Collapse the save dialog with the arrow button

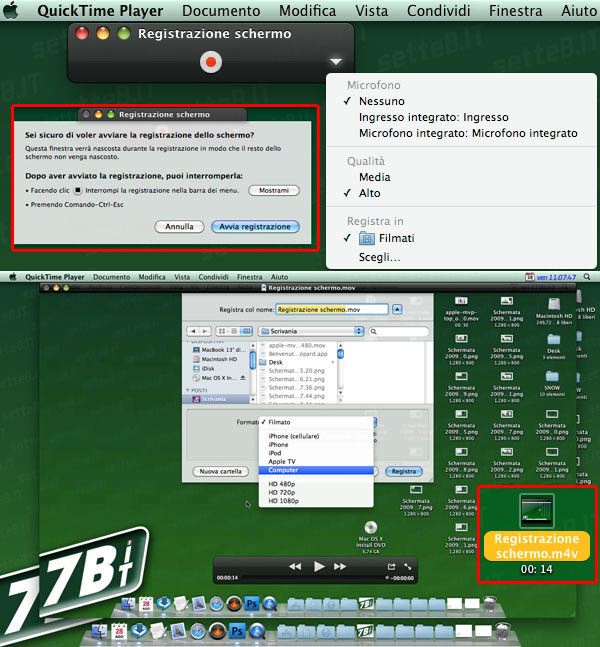point(399,310)
